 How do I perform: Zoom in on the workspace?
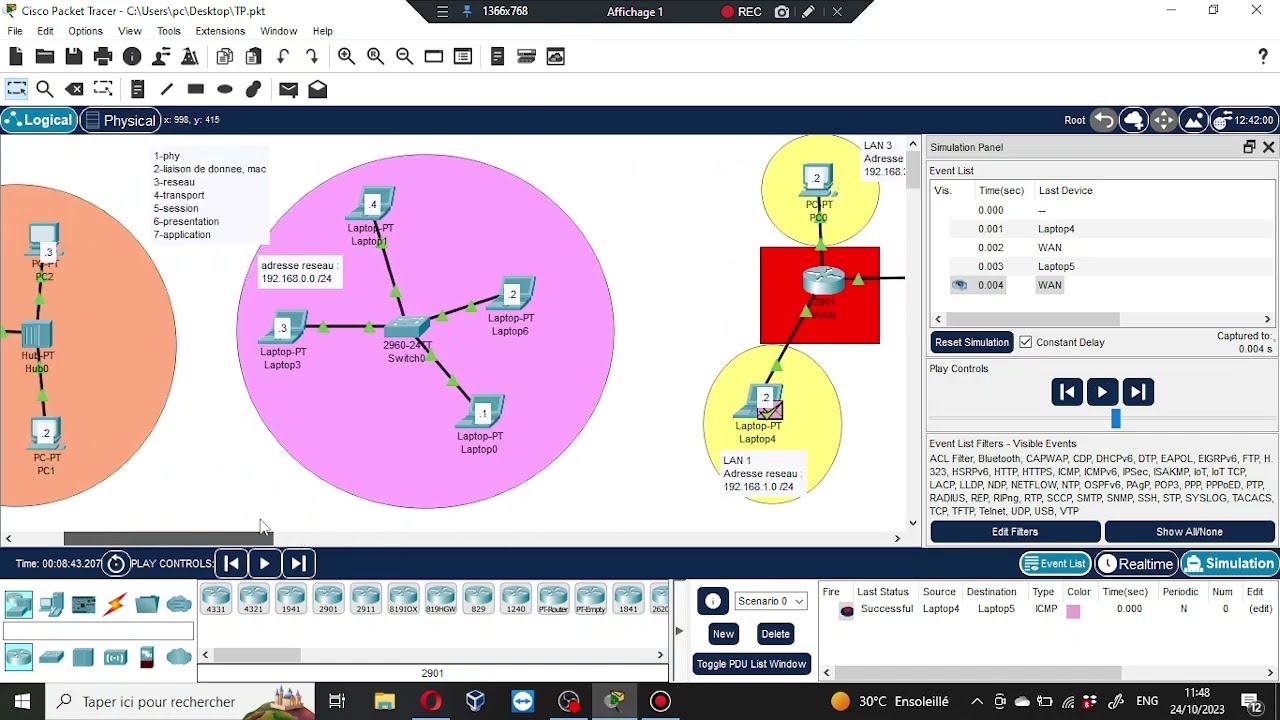click(x=346, y=57)
